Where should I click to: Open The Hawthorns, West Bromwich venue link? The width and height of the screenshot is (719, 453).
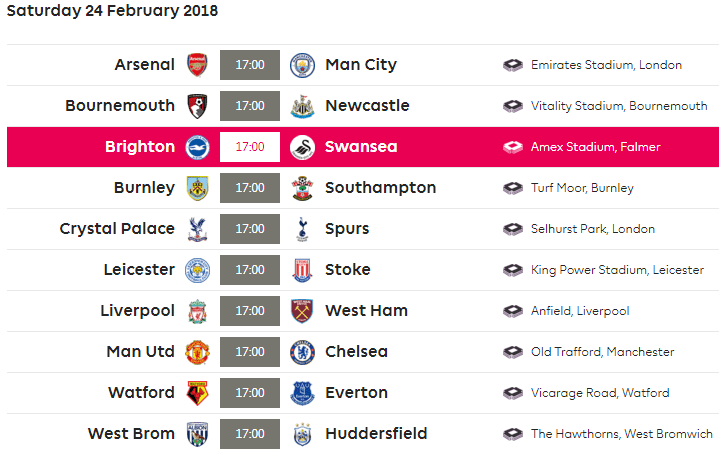tap(622, 434)
